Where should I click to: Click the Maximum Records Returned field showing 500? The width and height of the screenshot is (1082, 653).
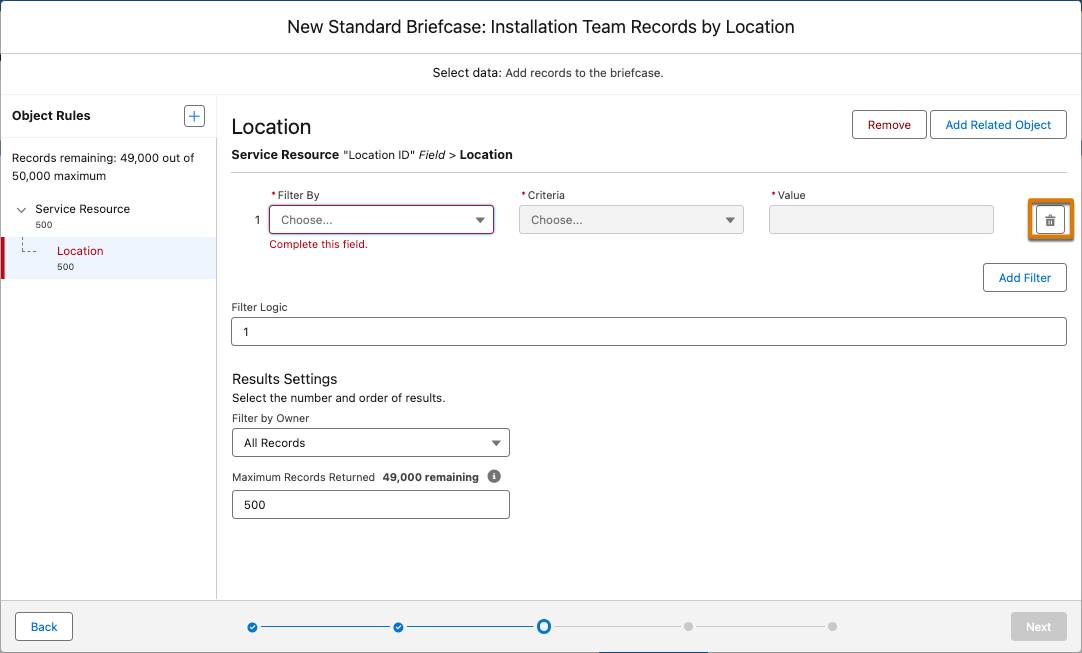[370, 504]
